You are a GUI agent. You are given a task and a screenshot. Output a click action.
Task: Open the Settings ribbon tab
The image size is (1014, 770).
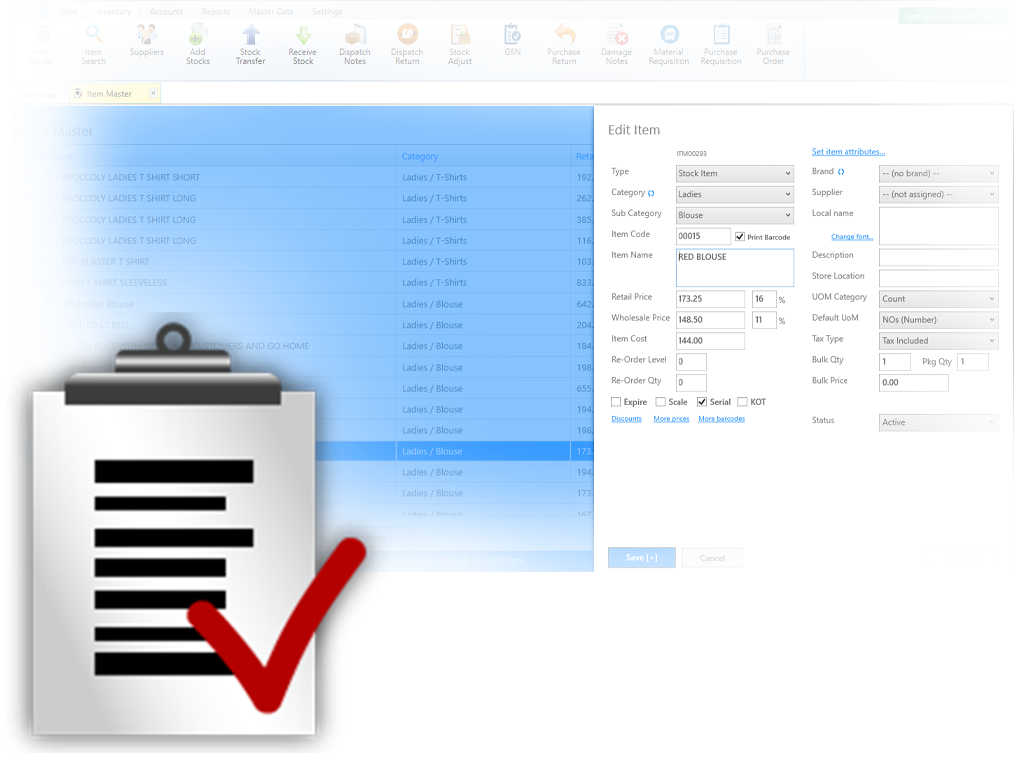pyautogui.click(x=327, y=12)
